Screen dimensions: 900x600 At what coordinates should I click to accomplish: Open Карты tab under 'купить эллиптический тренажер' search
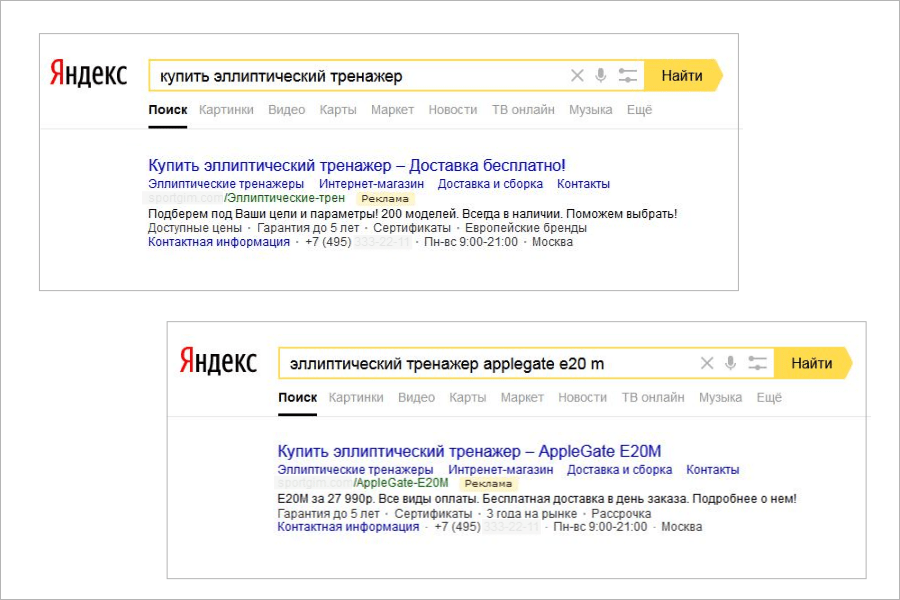pos(338,110)
